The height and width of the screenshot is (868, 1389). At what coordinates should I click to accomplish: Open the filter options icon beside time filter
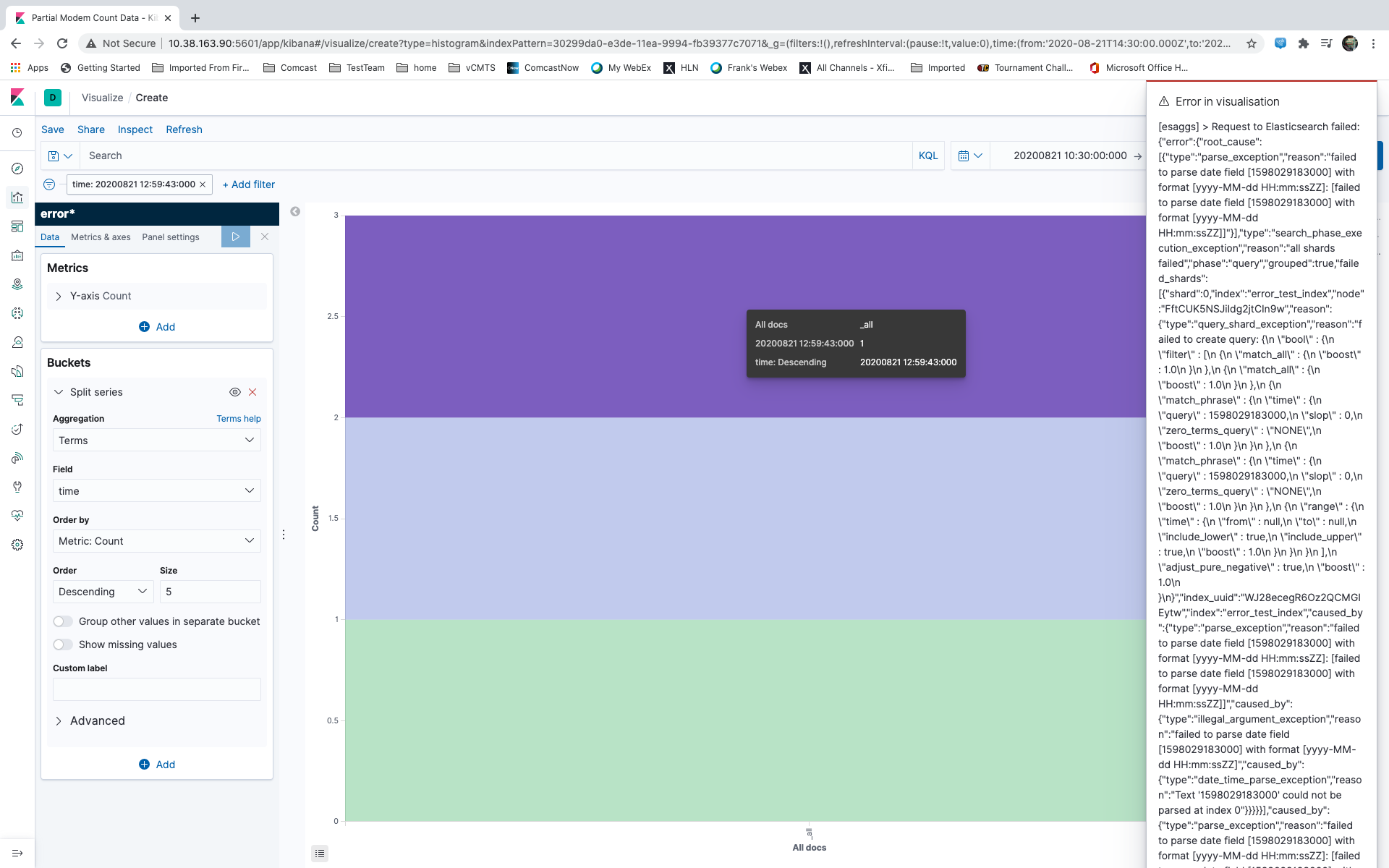click(49, 184)
